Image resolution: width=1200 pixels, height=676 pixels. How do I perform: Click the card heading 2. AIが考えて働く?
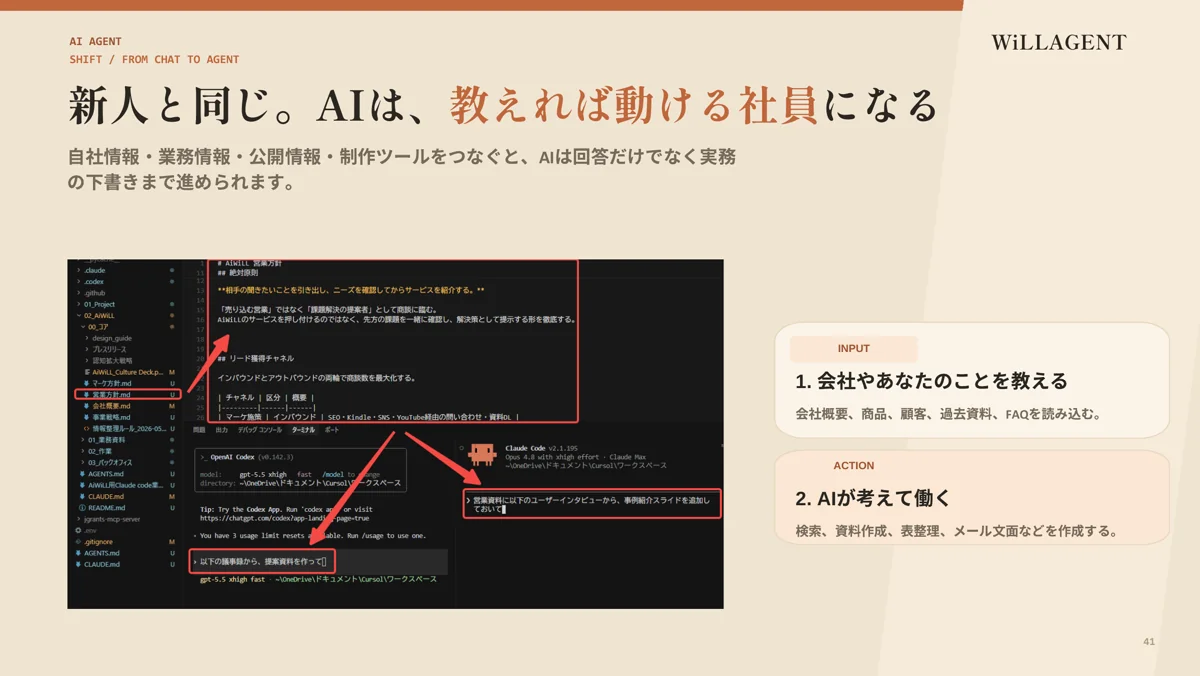[873, 498]
